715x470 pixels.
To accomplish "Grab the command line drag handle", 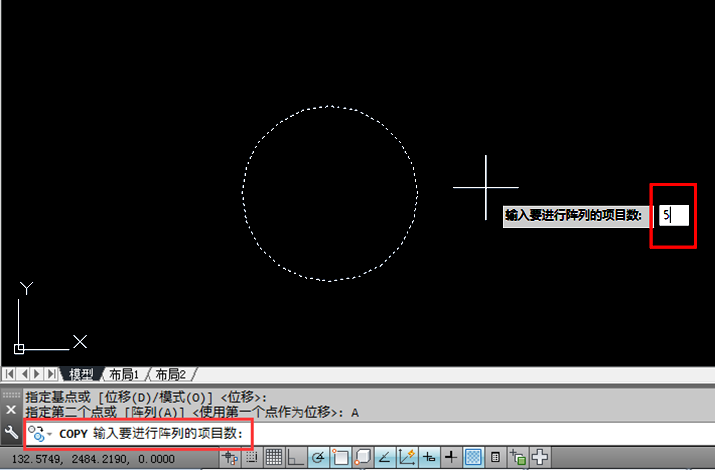I will coord(11,395).
